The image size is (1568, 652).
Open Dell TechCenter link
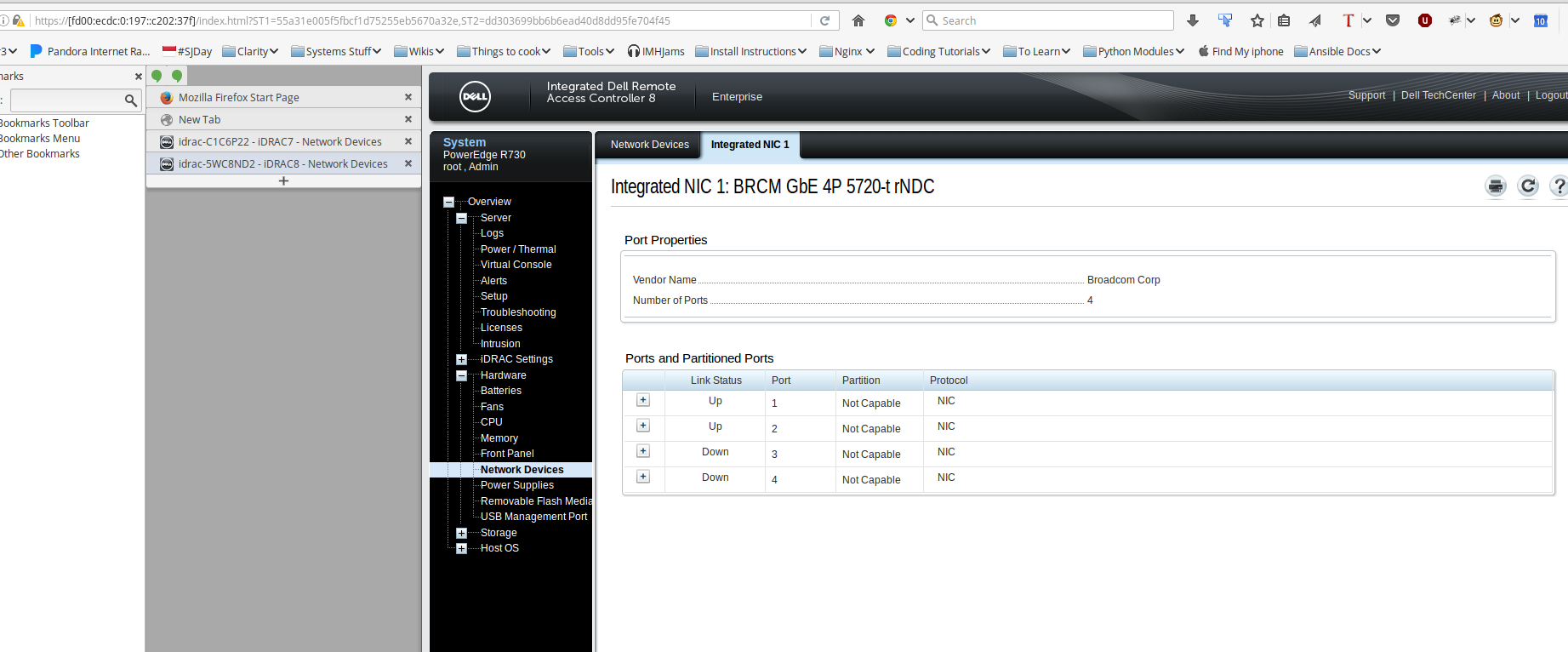tap(1438, 95)
